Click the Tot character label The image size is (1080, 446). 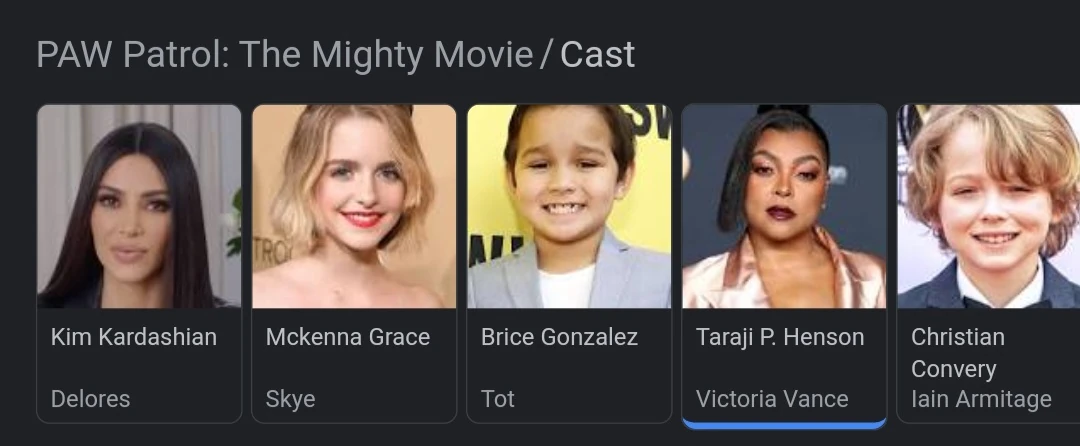[497, 399]
